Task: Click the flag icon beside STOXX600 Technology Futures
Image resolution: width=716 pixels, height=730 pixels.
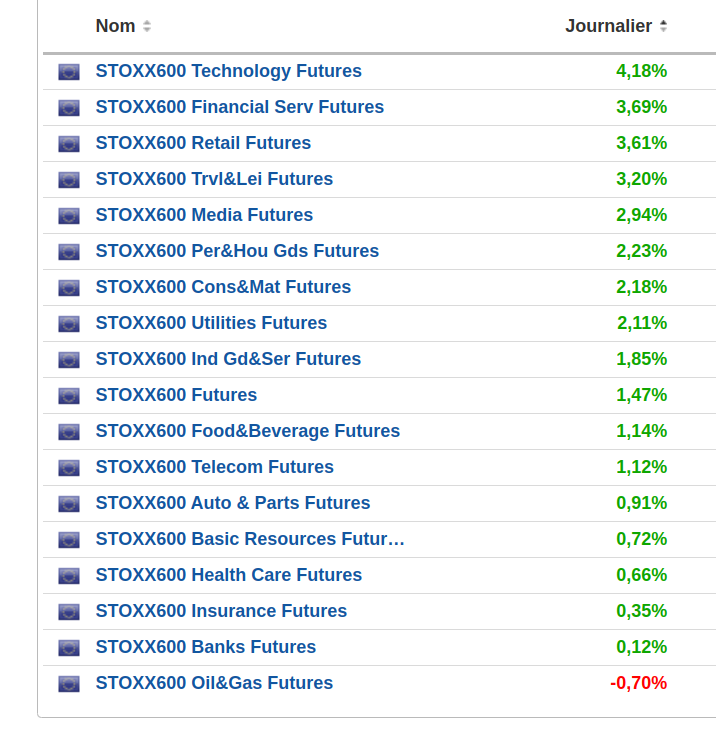Action: tap(68, 72)
